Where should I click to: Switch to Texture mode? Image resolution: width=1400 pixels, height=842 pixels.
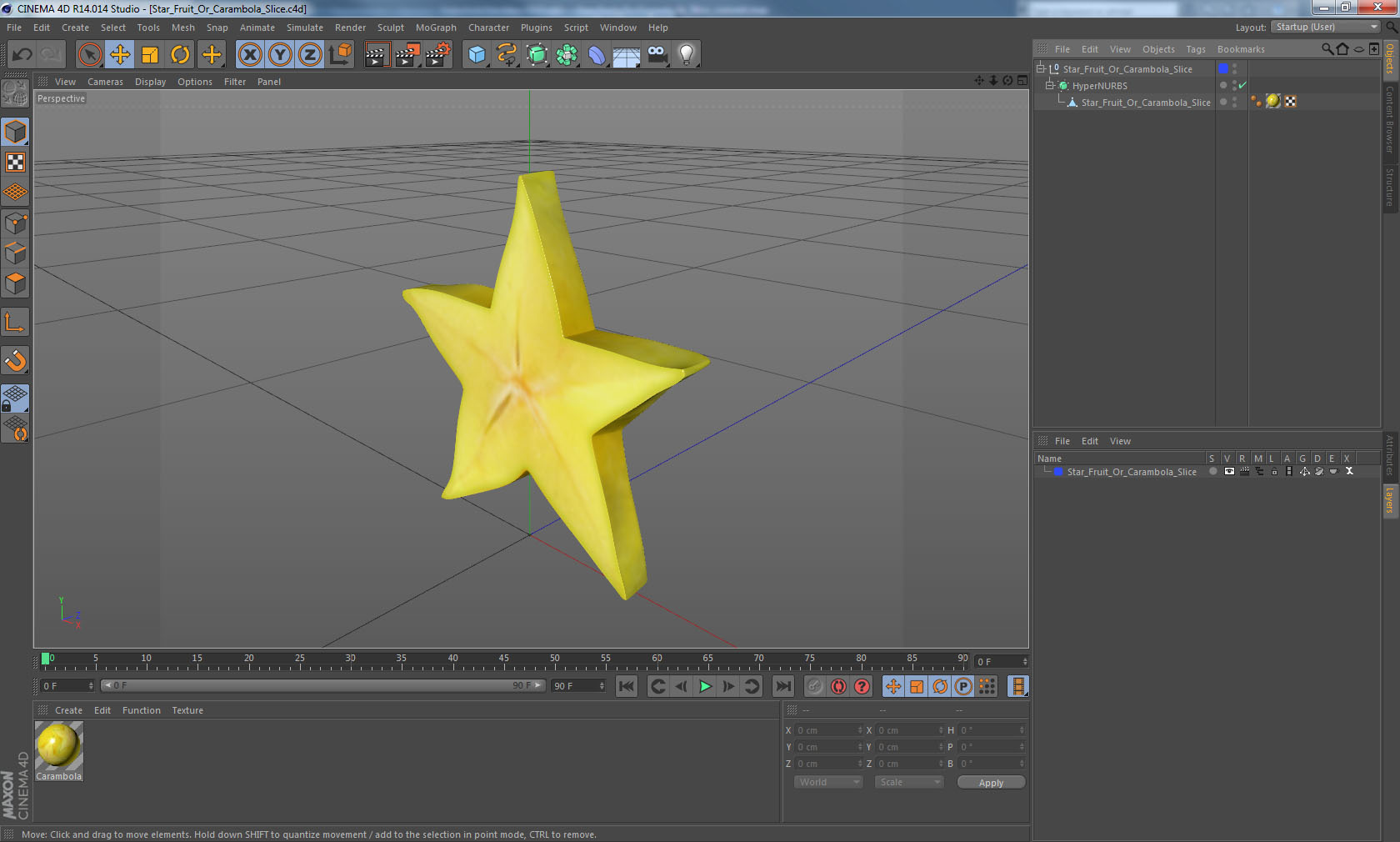(15, 163)
